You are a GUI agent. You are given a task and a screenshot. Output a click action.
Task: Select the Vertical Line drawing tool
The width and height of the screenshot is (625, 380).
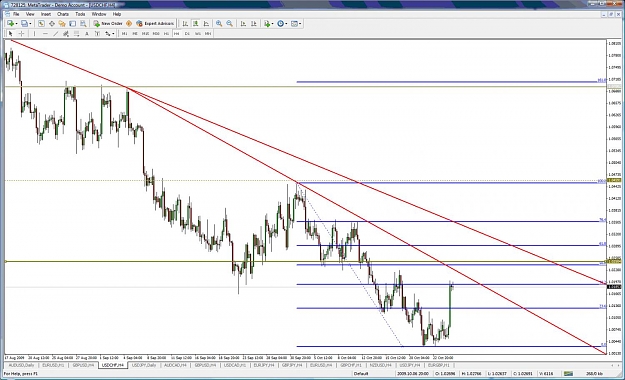click(x=34, y=33)
